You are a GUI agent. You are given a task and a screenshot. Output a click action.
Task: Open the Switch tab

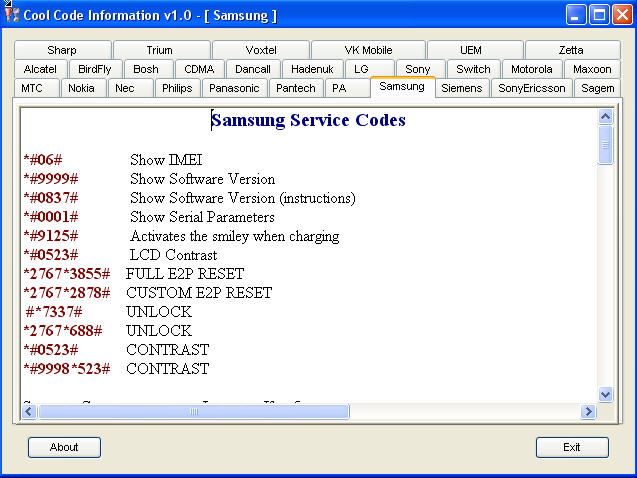coord(473,69)
